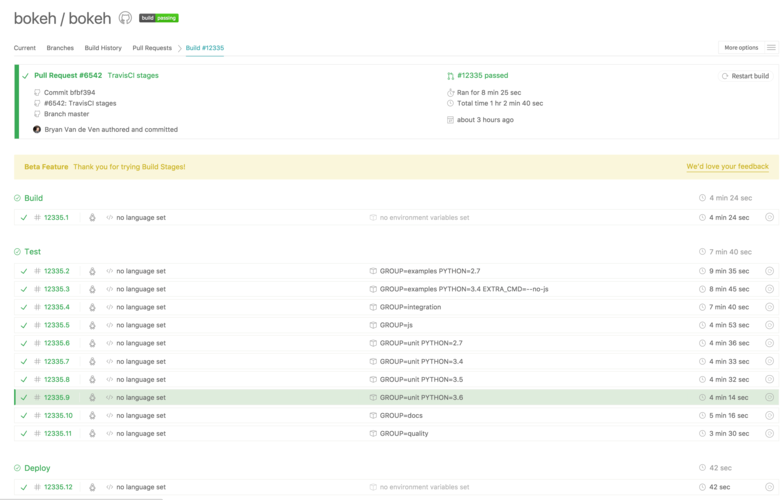Image resolution: width=783 pixels, height=500 pixels.
Task: Open job 12335.6 details
Action: point(56,343)
